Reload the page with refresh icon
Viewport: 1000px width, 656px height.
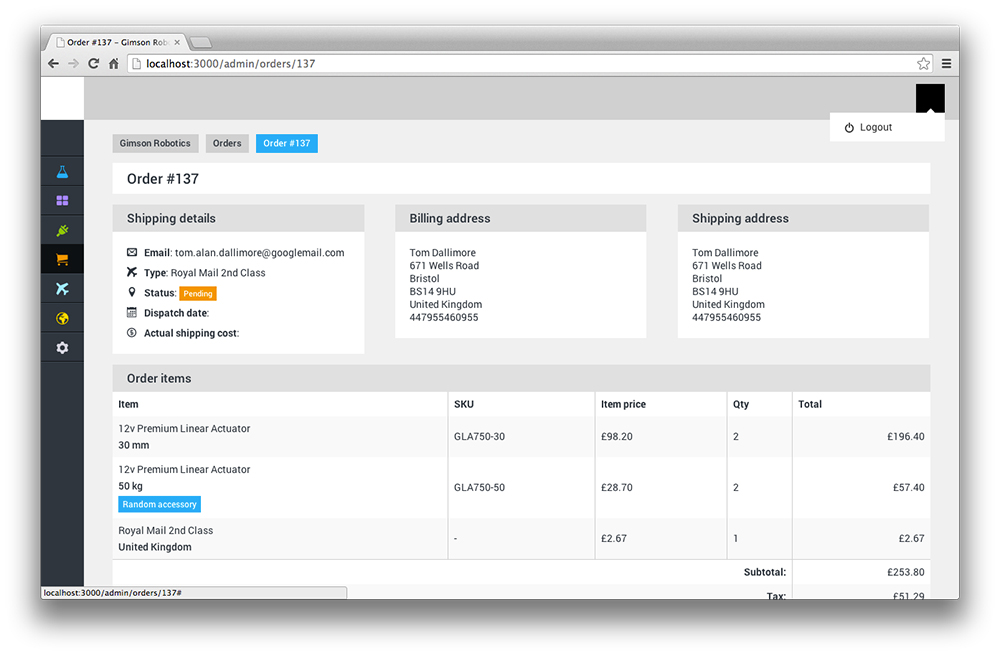point(94,63)
